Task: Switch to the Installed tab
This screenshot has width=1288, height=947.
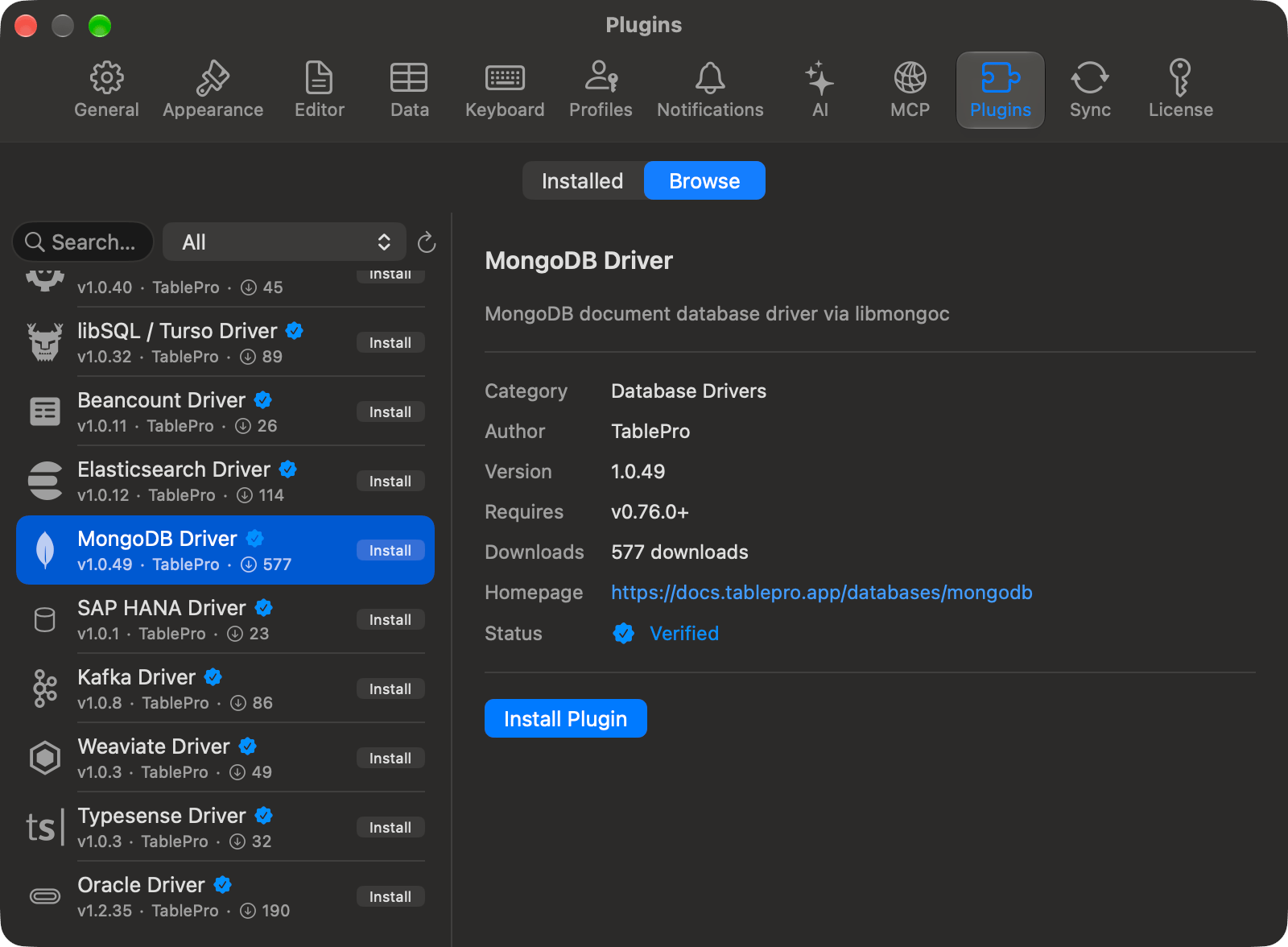Action: 583,180
